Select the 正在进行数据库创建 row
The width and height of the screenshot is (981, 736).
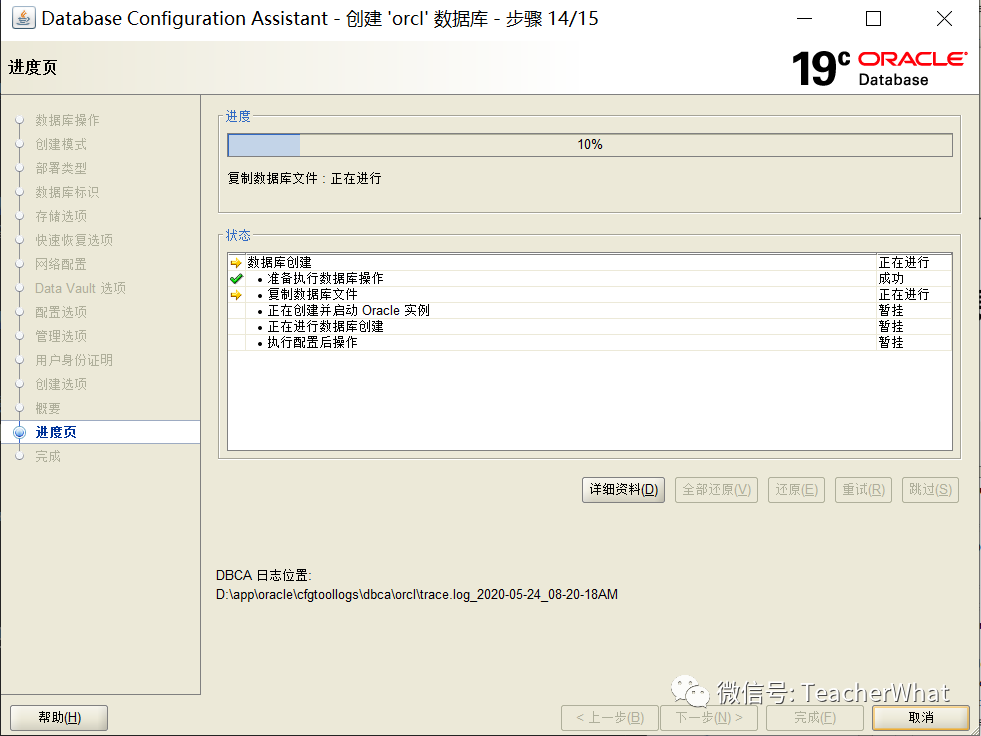point(590,327)
